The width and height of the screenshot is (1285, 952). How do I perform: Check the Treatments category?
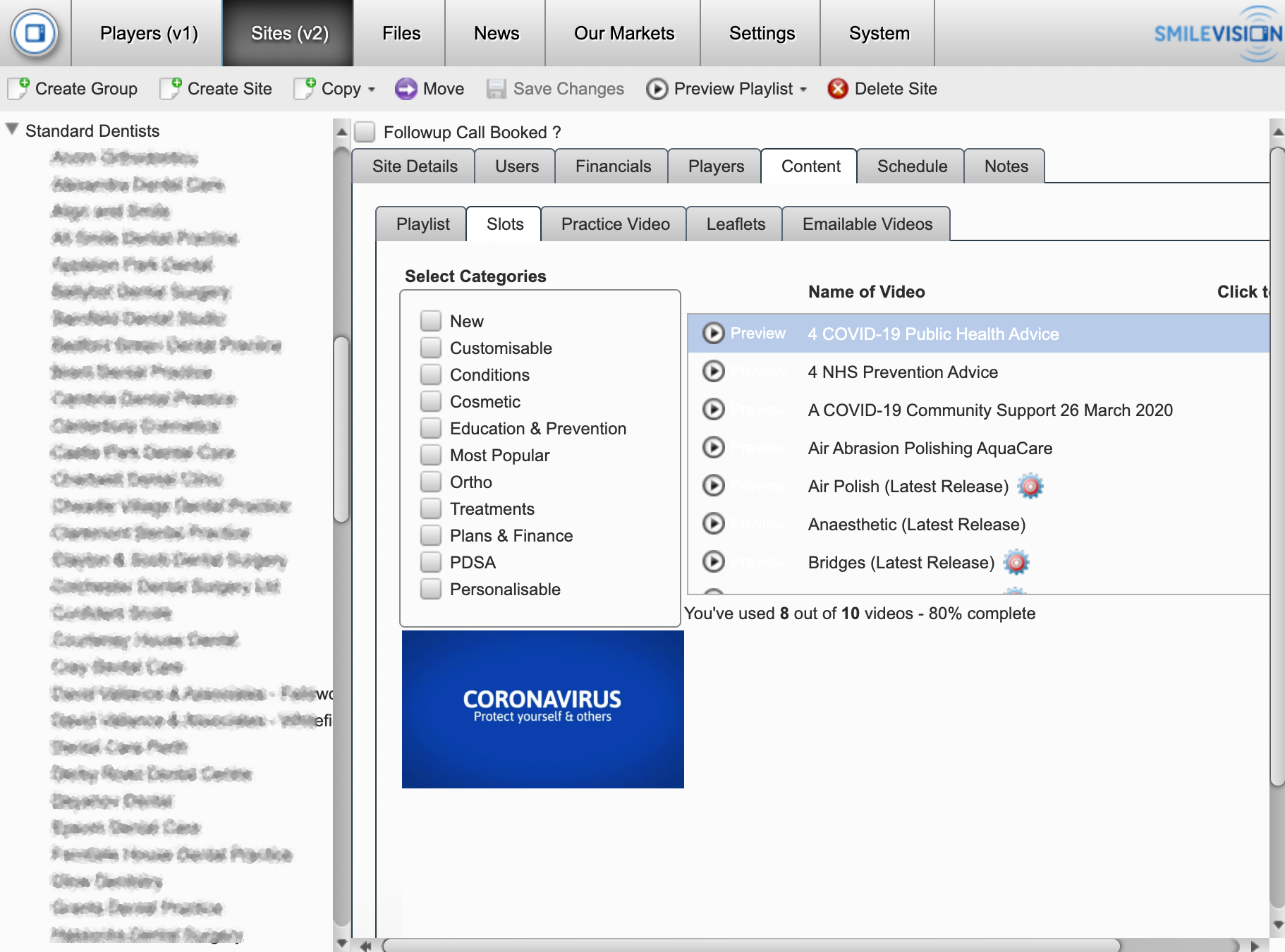pos(431,508)
